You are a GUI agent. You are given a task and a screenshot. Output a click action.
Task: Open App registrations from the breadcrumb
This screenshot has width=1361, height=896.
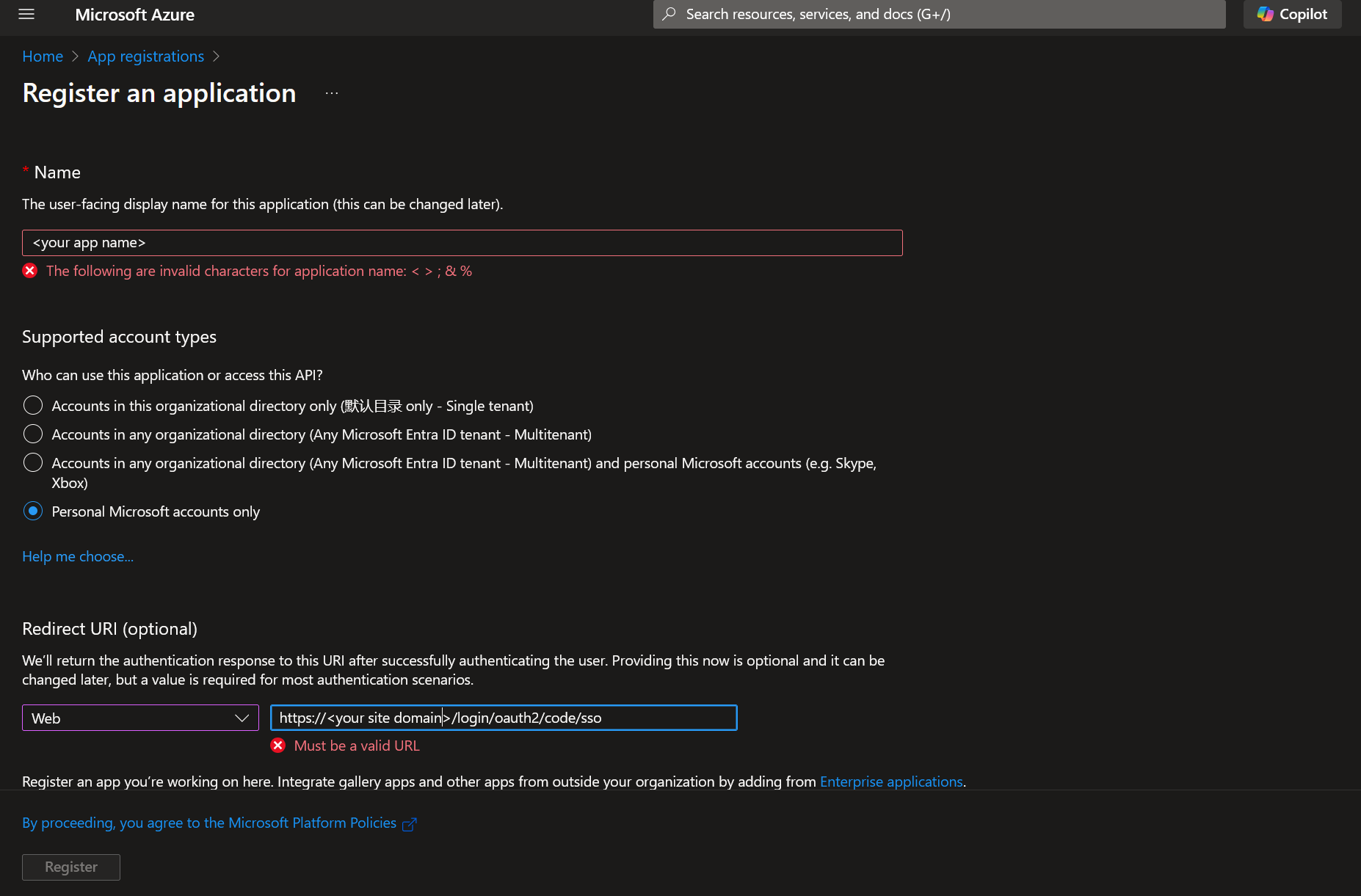pyautogui.click(x=145, y=56)
